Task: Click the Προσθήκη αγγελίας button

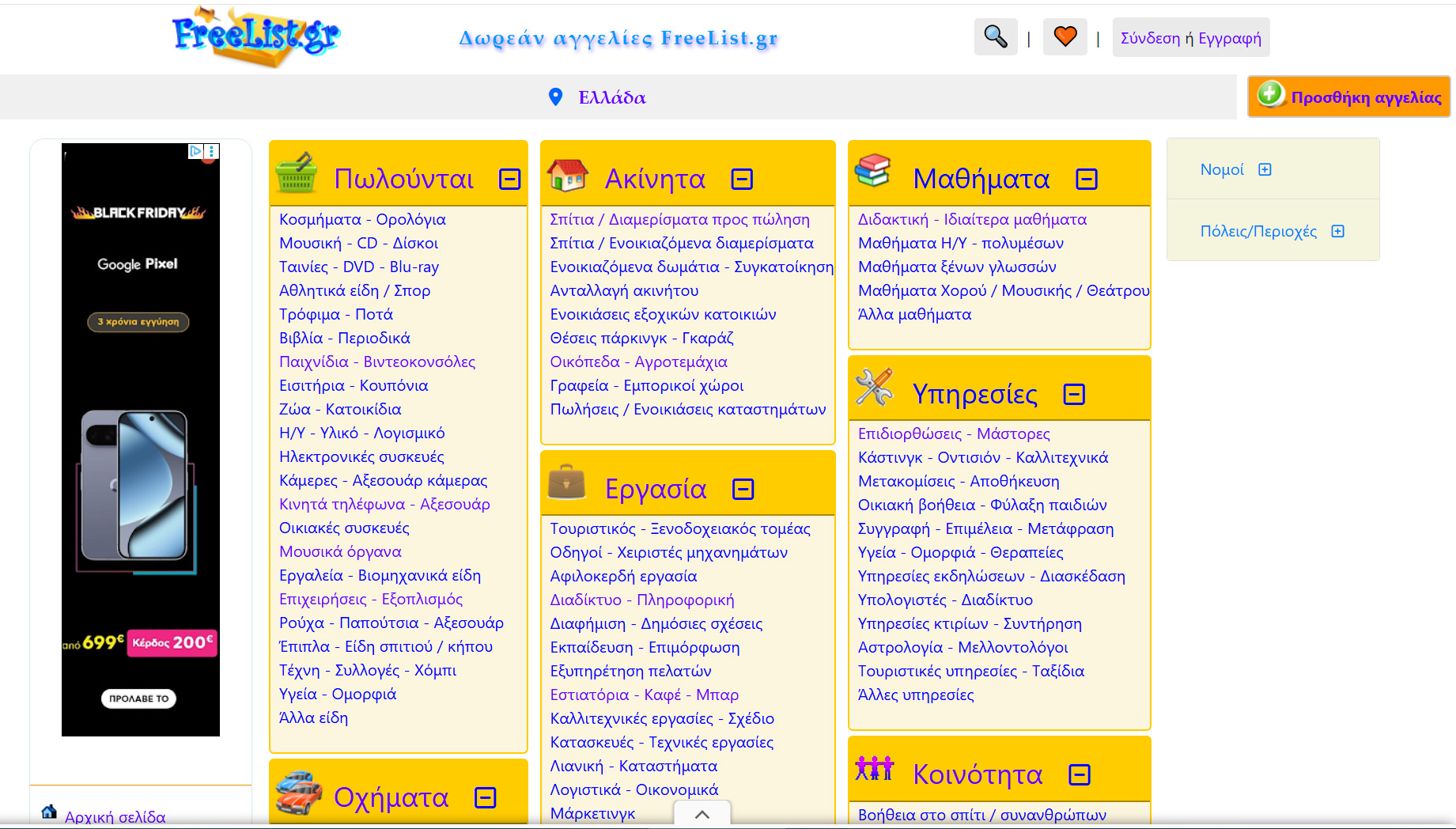Action: [1348, 97]
